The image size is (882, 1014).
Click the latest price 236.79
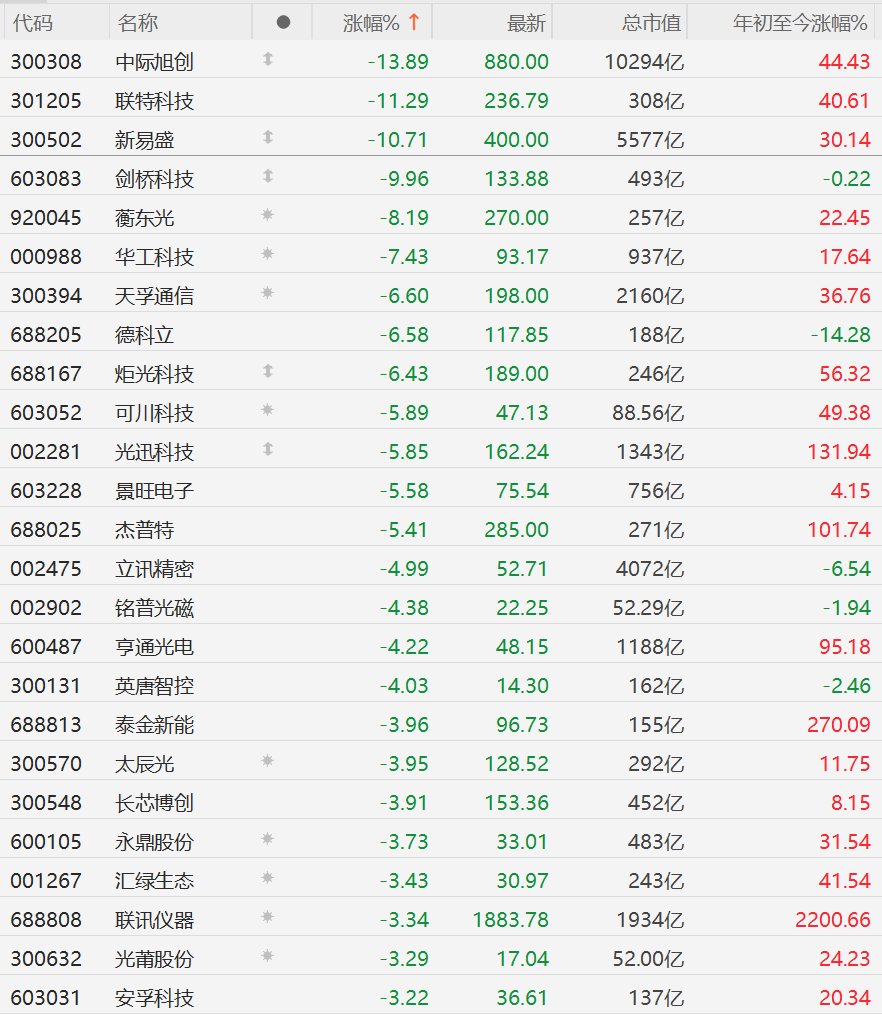(517, 101)
